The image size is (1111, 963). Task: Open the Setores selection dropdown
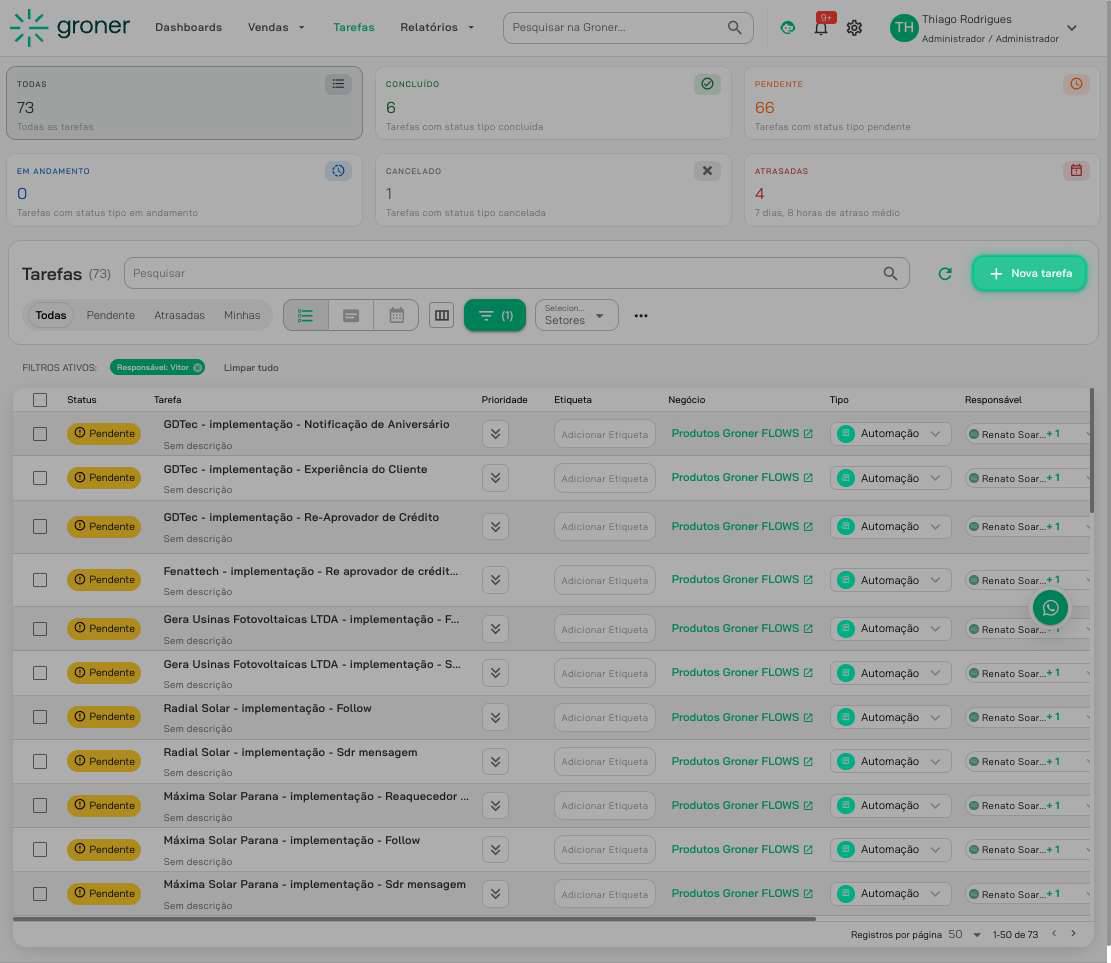tap(576, 315)
